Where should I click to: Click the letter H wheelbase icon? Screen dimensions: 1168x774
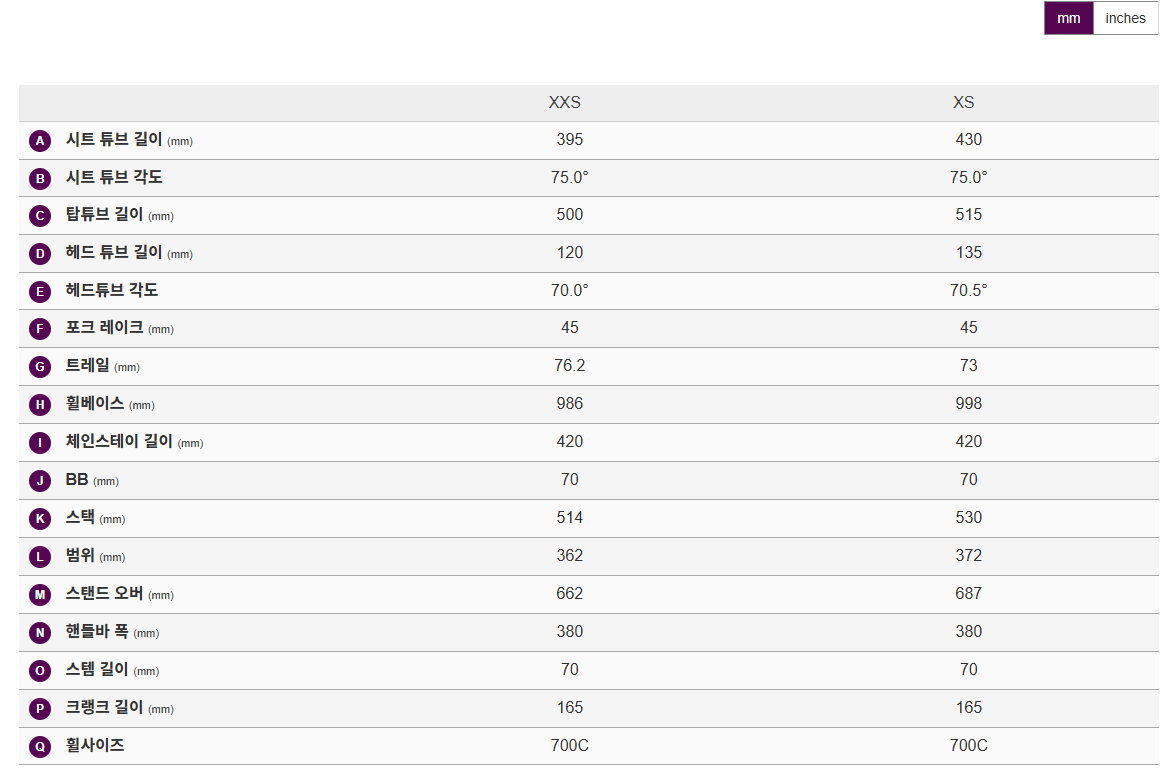[x=40, y=405]
